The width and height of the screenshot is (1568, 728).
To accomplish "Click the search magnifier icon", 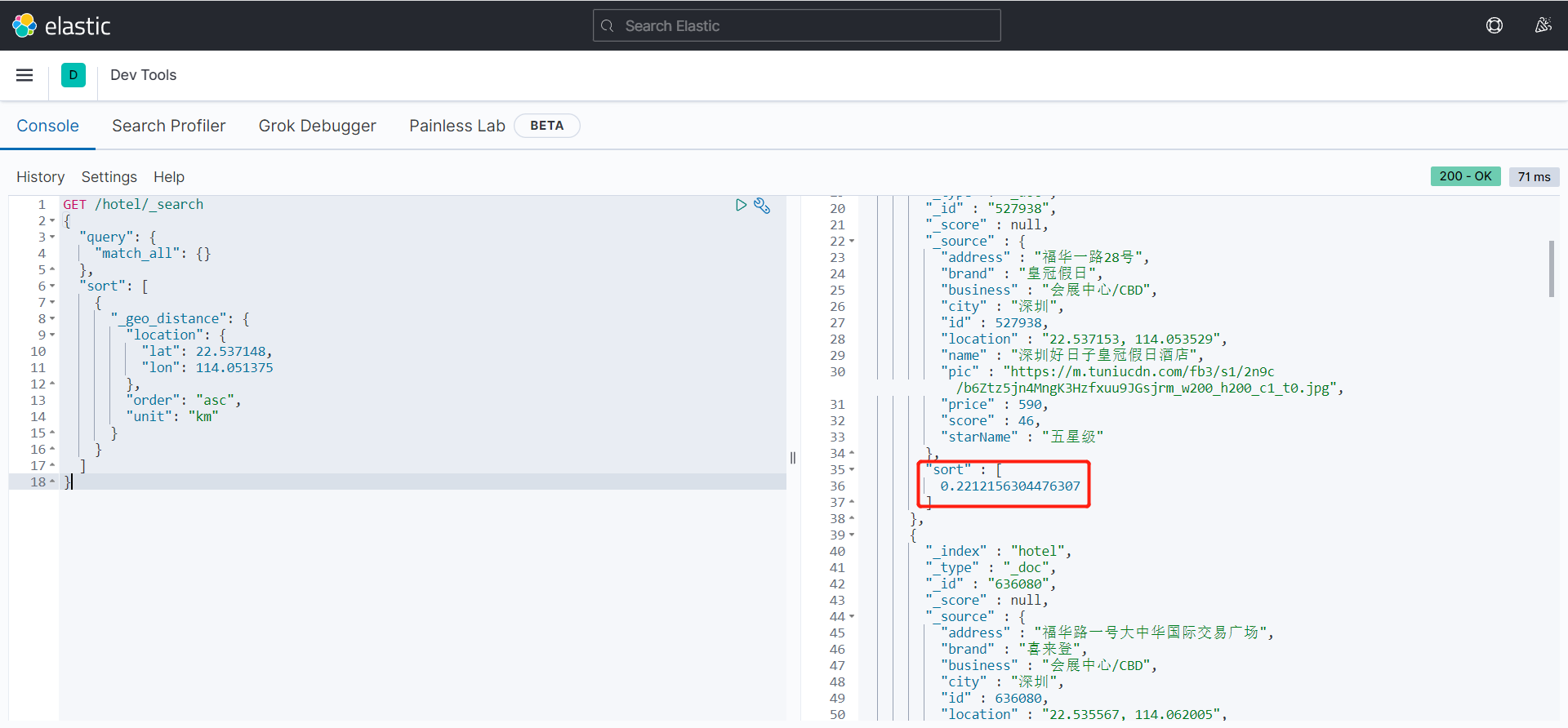I will pos(608,26).
